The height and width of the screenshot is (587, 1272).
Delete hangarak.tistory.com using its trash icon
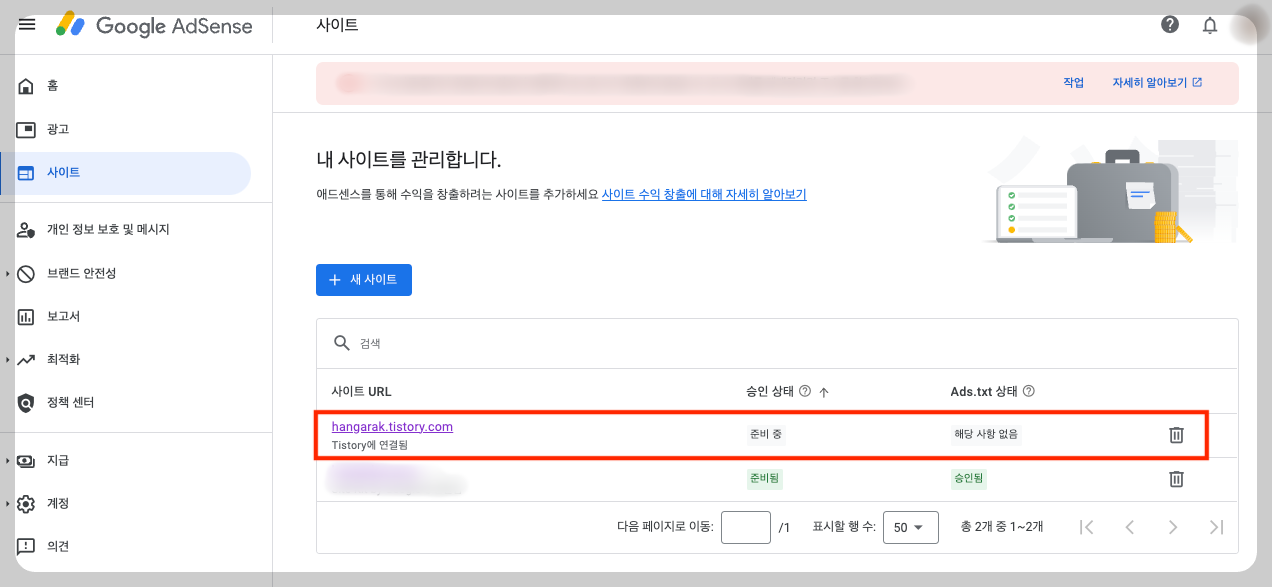(1176, 435)
